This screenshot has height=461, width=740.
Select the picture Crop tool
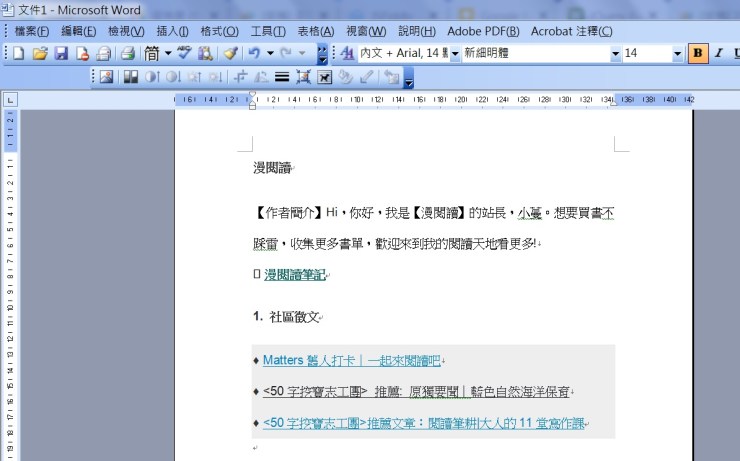241,77
